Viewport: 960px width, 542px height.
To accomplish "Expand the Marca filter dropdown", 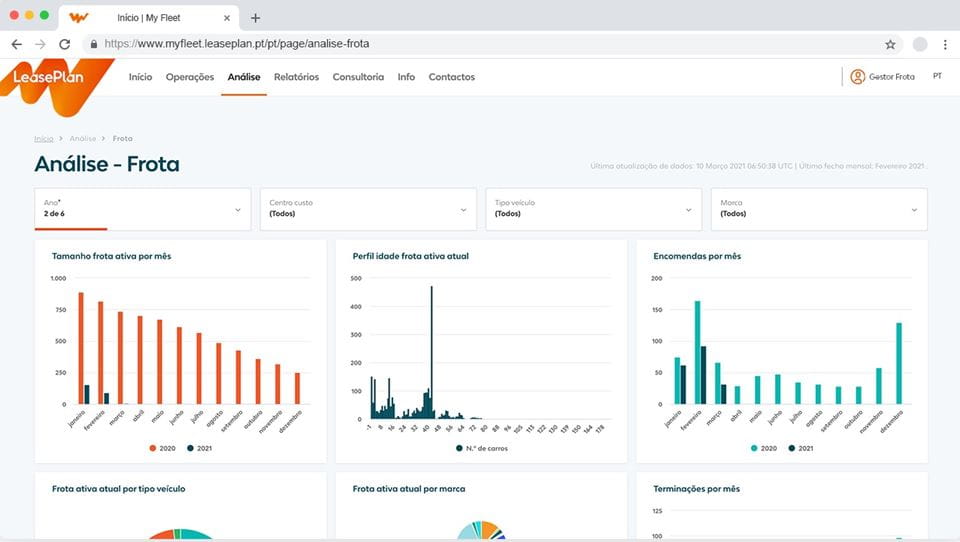I will point(819,209).
